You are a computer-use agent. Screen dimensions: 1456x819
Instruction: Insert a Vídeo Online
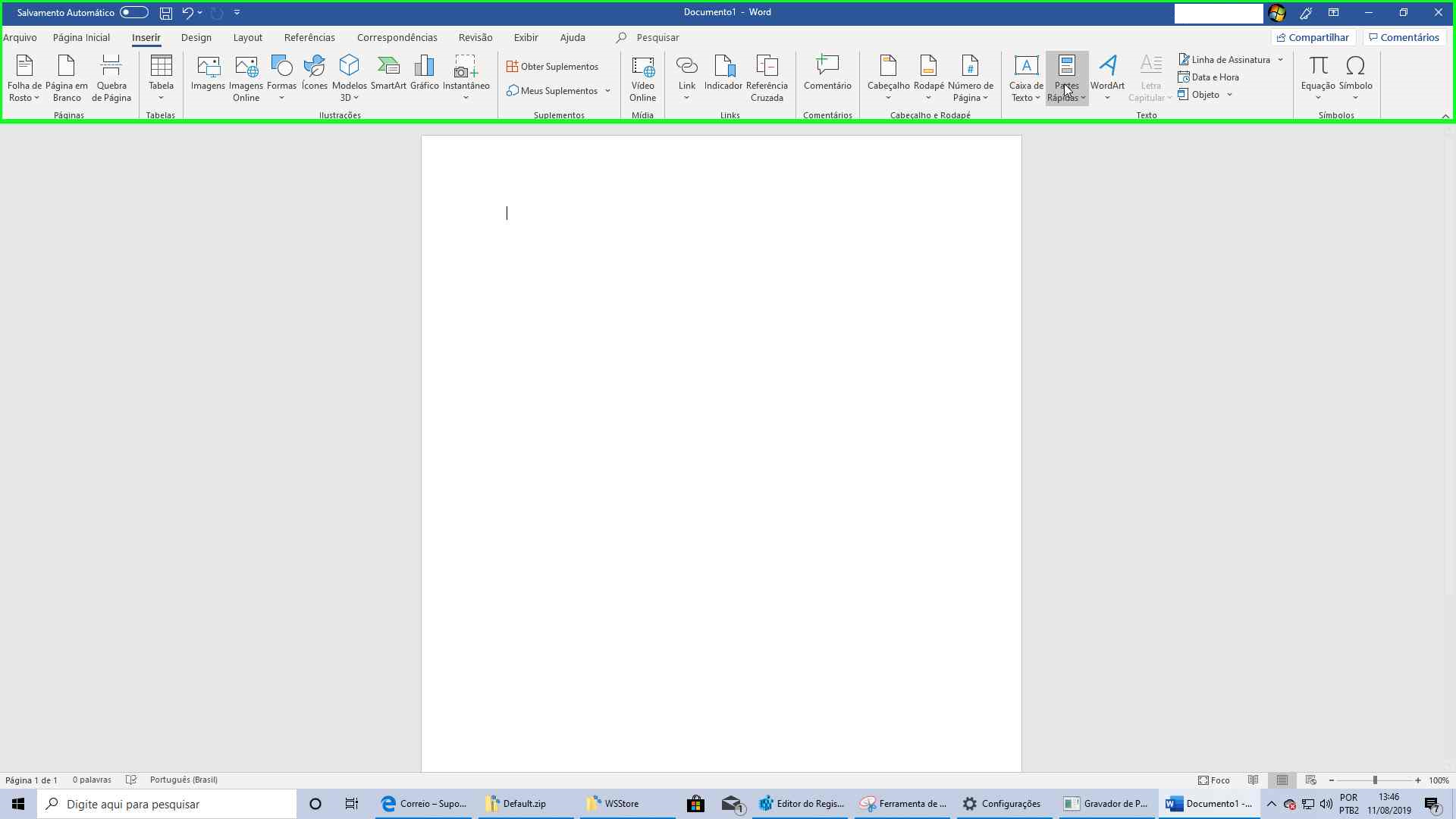(x=642, y=78)
